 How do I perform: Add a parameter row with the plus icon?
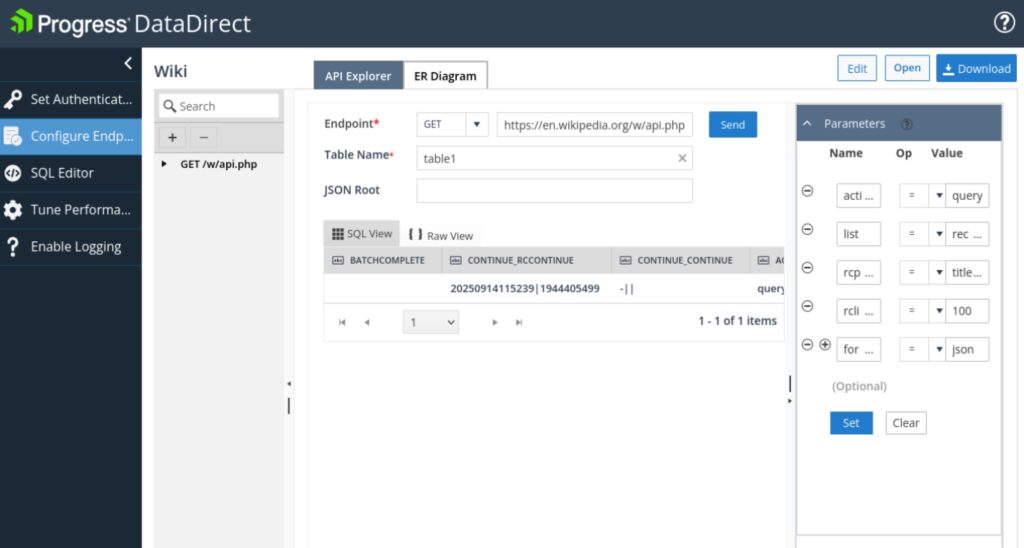click(825, 344)
